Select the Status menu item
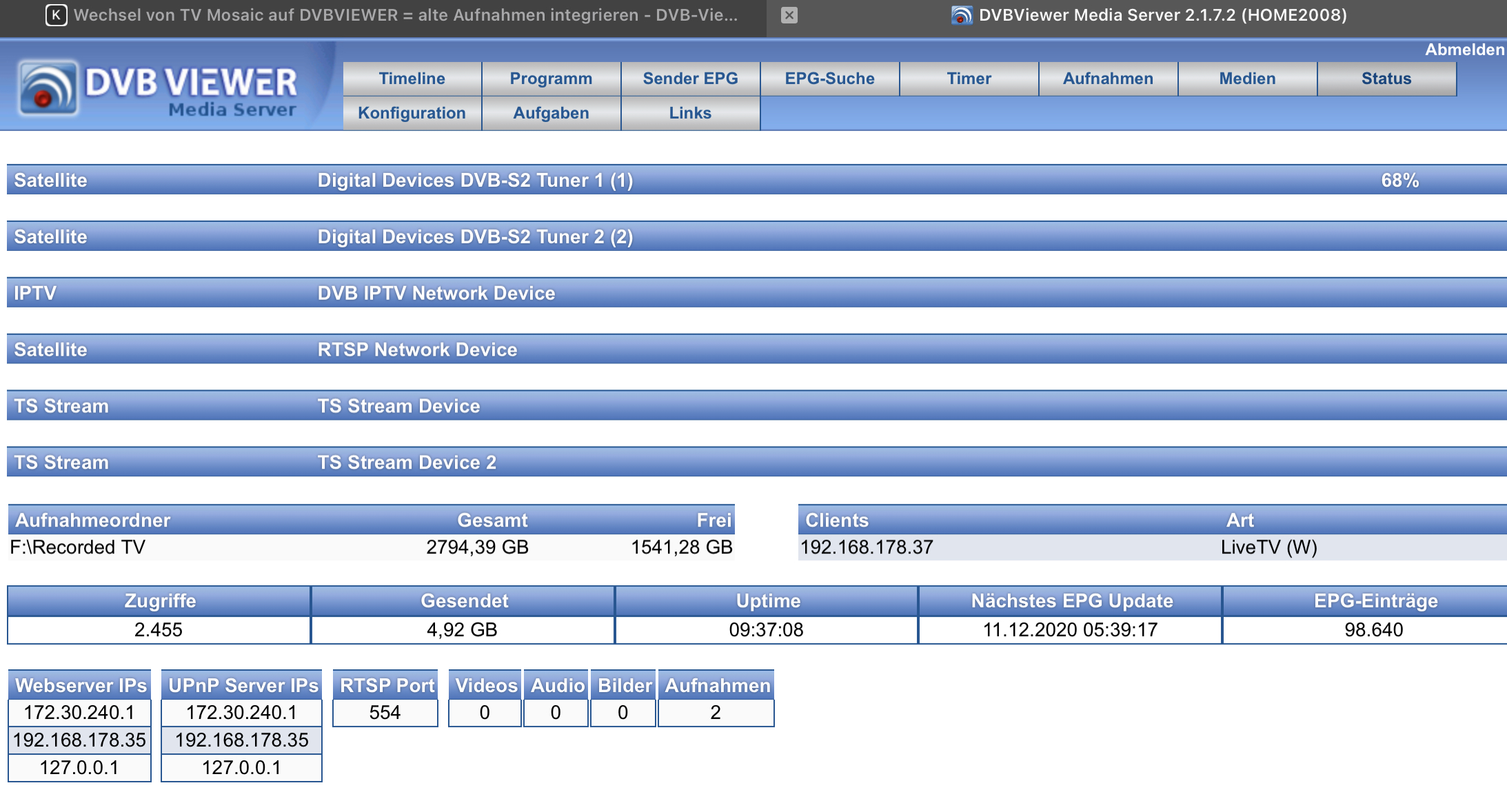This screenshot has height=812, width=1507. point(1387,79)
